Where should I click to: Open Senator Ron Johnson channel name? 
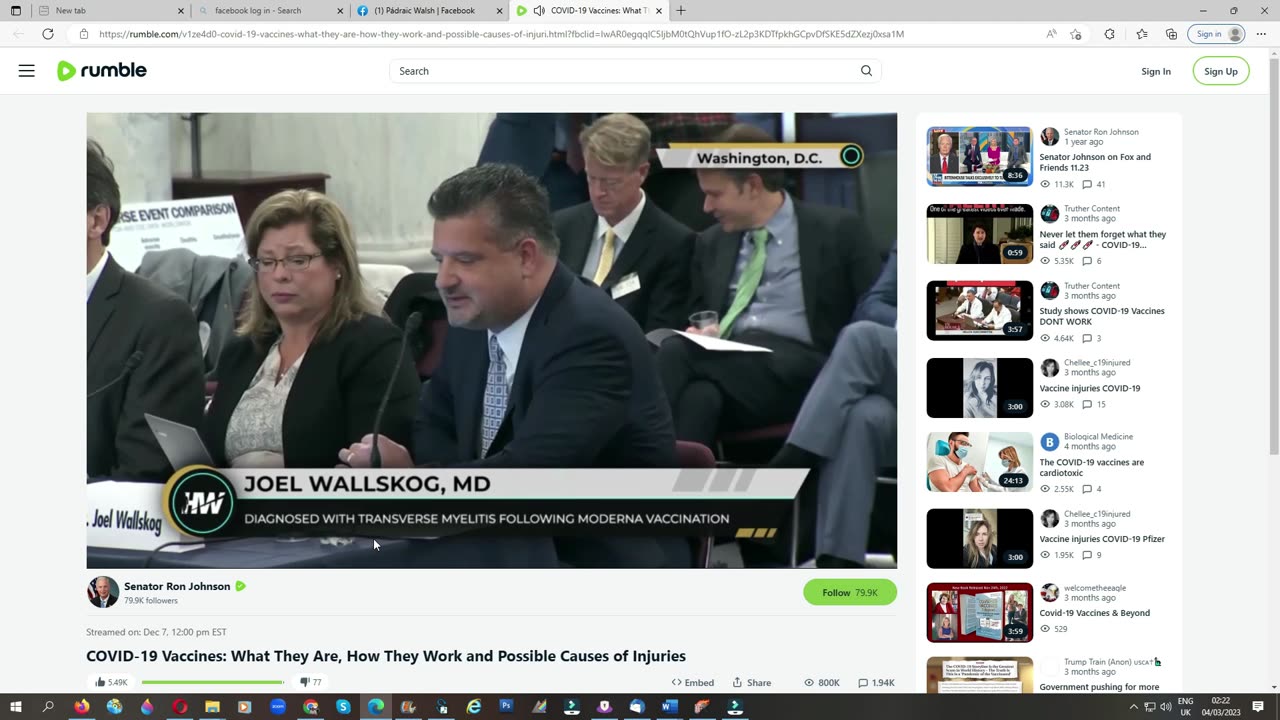tap(177, 586)
